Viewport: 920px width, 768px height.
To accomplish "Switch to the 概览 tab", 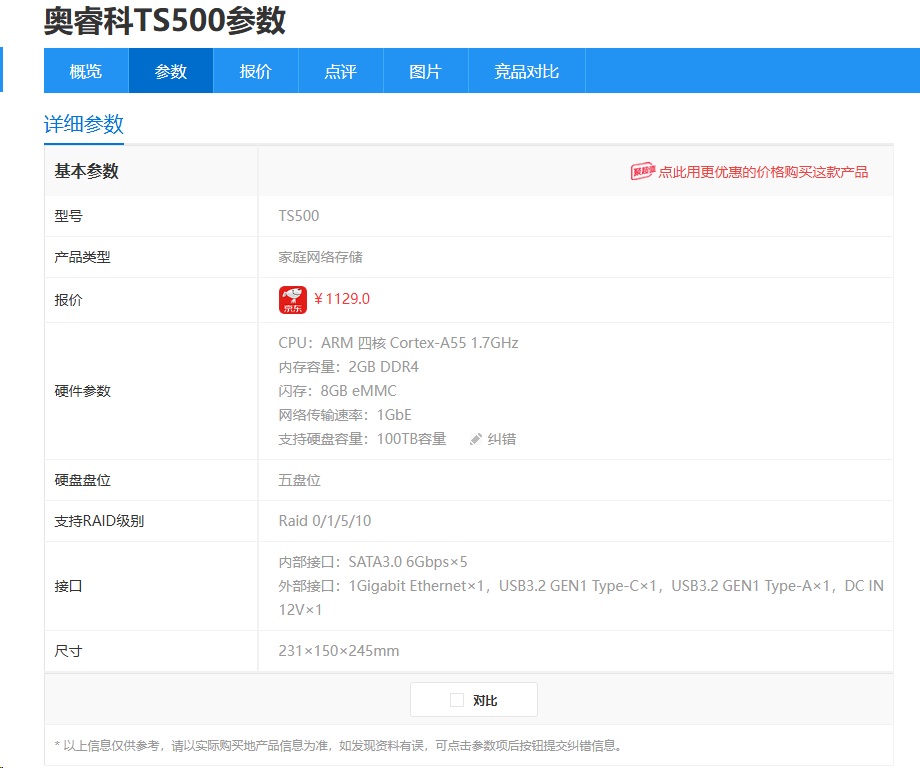I will (86, 71).
